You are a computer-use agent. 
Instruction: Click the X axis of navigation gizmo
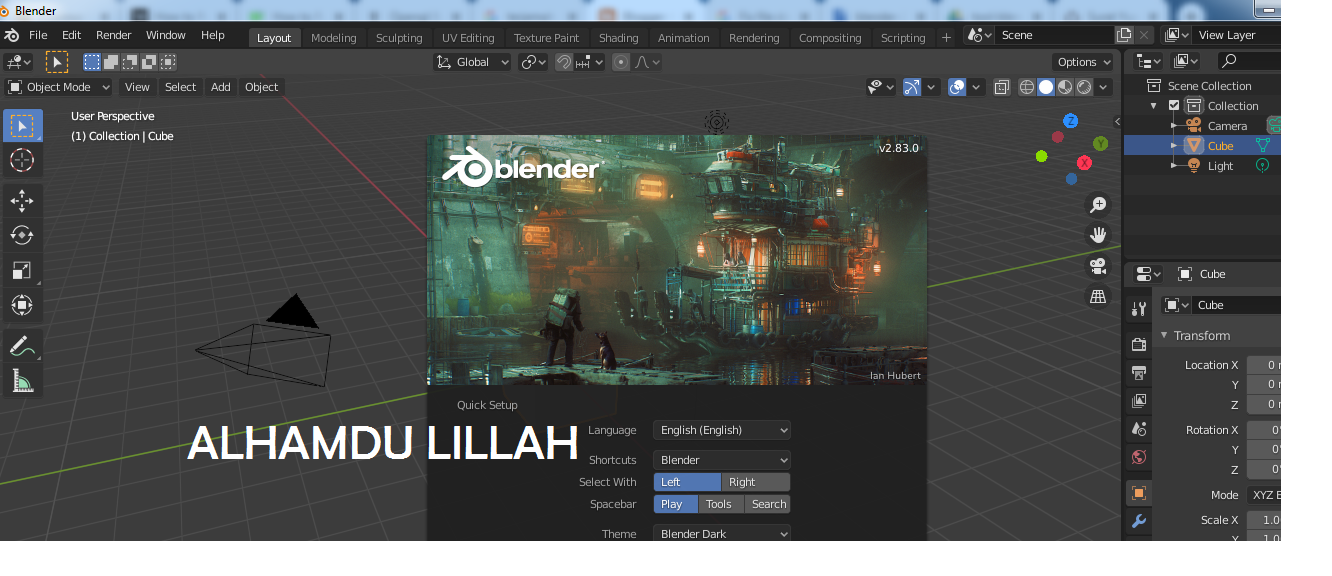(x=1084, y=162)
